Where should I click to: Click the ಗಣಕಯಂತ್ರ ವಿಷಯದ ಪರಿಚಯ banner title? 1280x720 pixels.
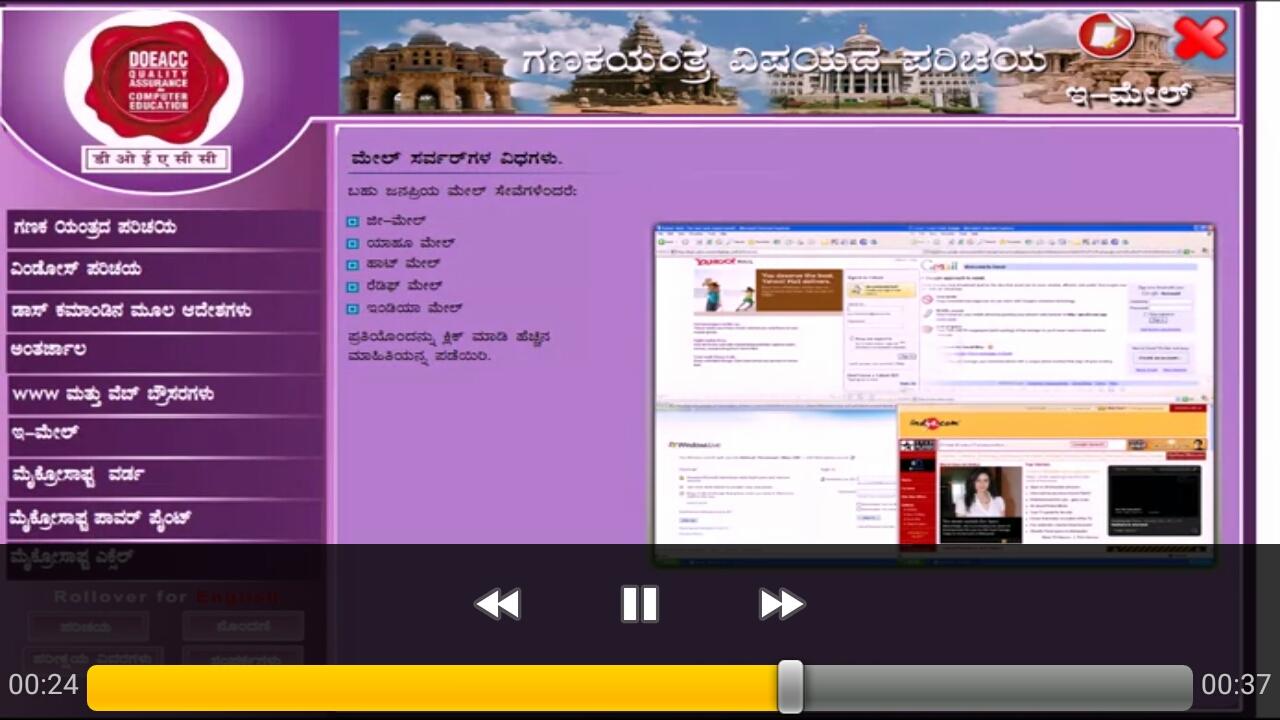pyautogui.click(x=783, y=61)
